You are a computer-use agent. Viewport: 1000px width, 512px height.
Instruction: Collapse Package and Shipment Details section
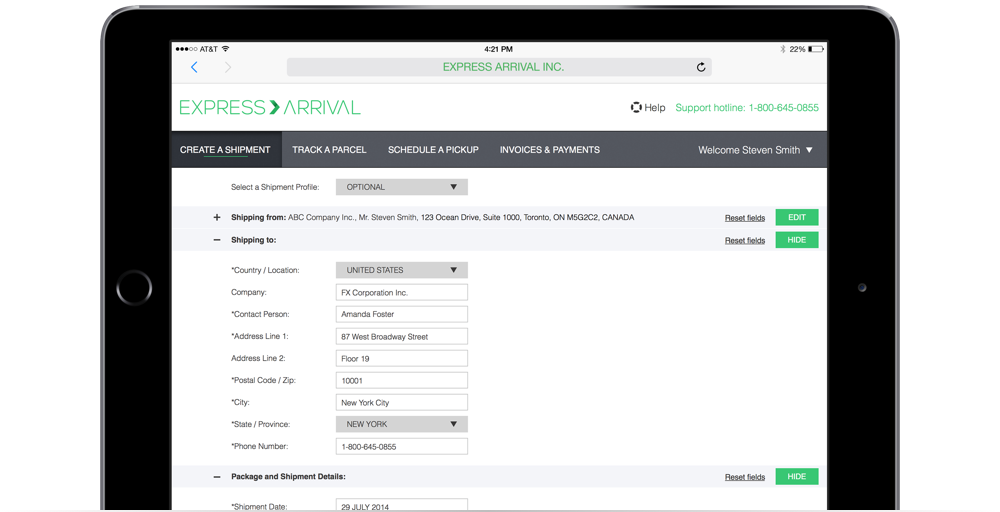[217, 477]
